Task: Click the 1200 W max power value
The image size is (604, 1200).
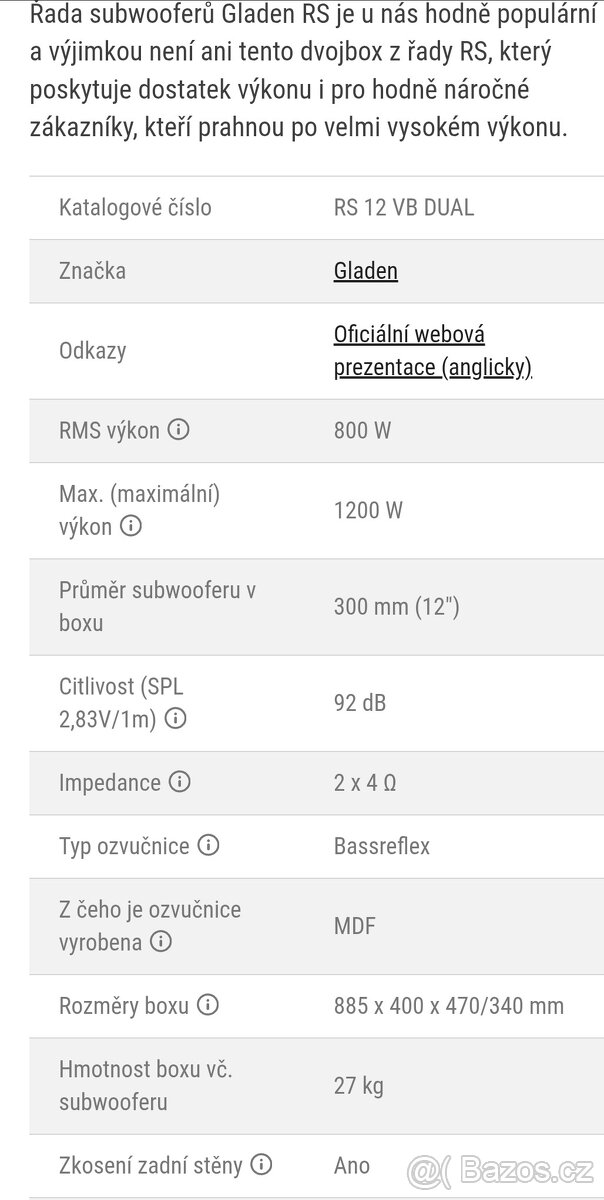Action: click(368, 510)
